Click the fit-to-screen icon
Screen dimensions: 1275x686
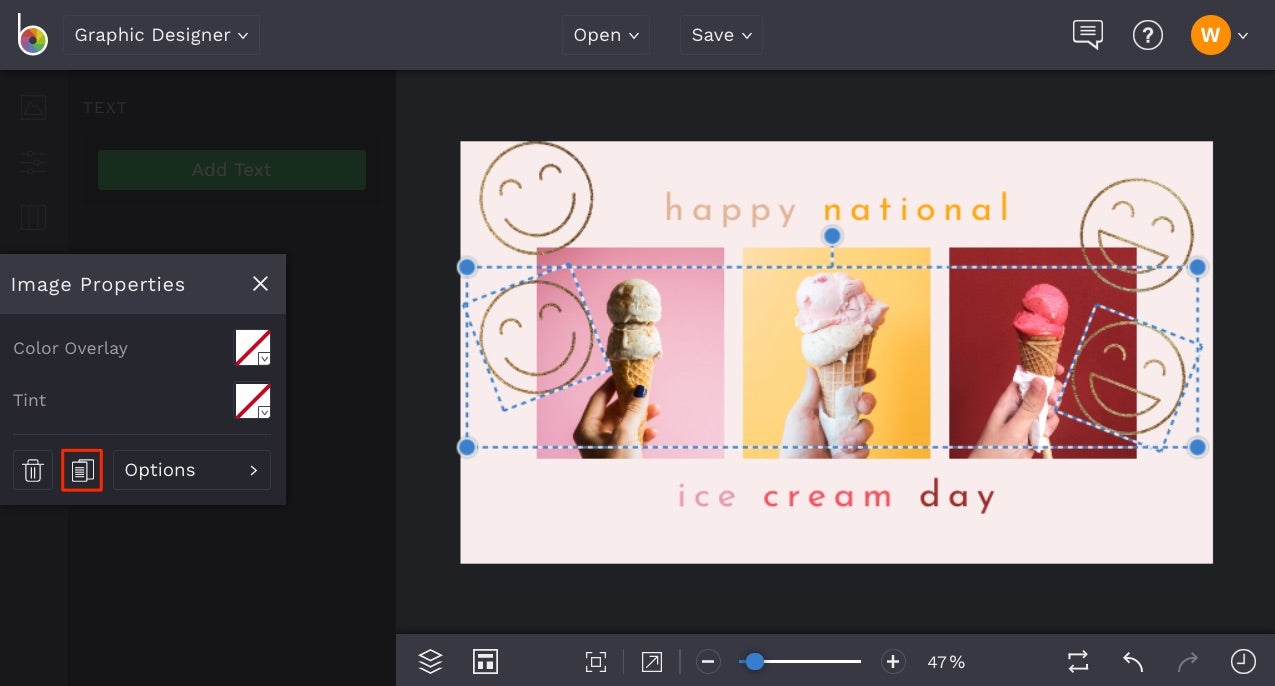coord(596,661)
